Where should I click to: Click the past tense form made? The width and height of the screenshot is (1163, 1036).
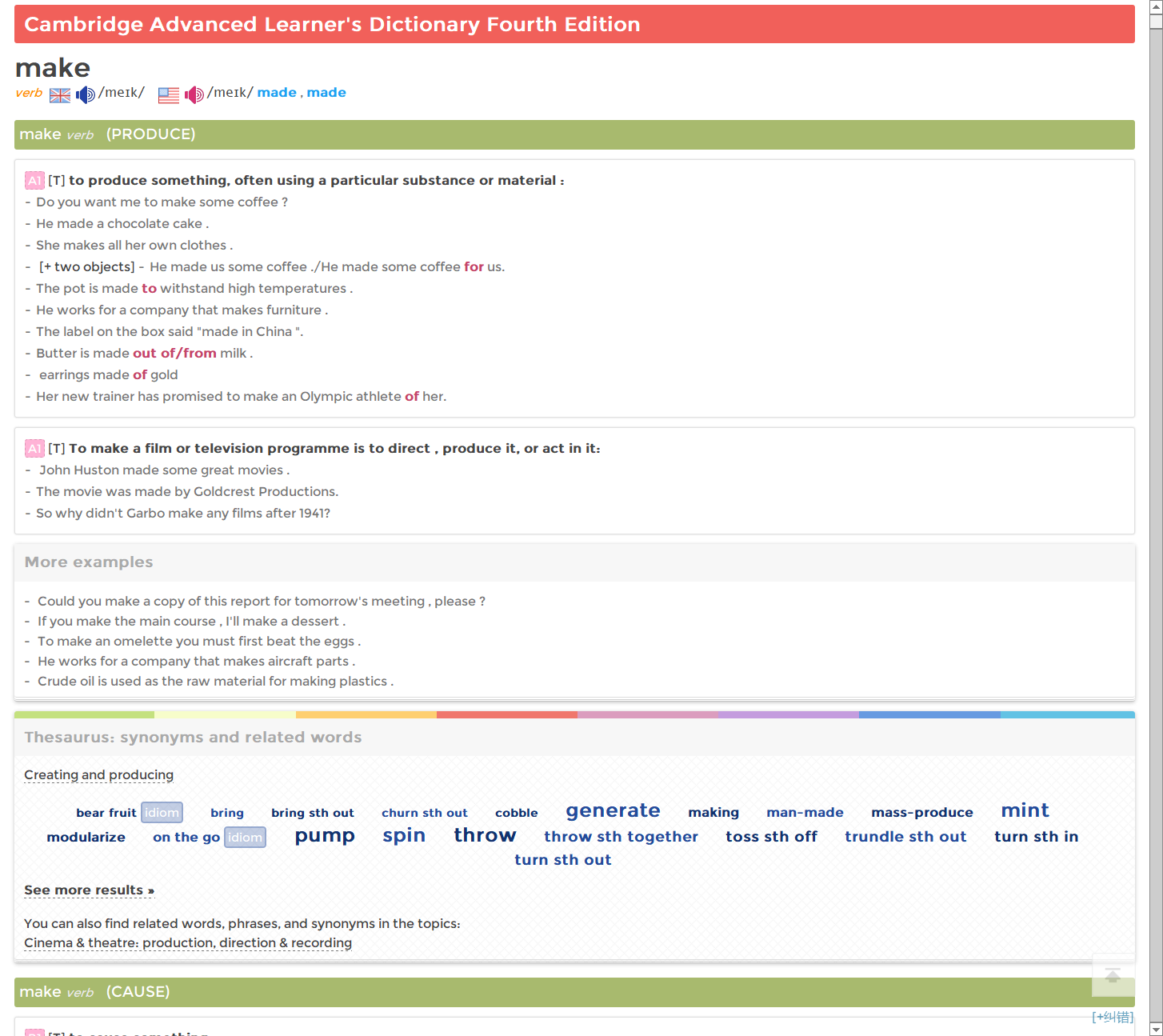[277, 93]
